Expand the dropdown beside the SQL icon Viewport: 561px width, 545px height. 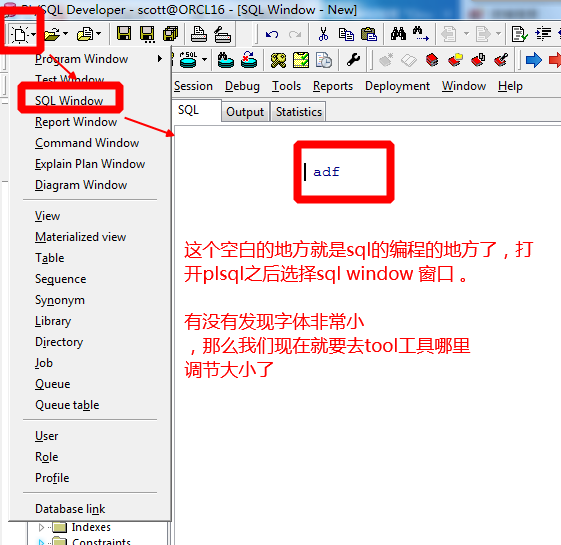point(204,59)
